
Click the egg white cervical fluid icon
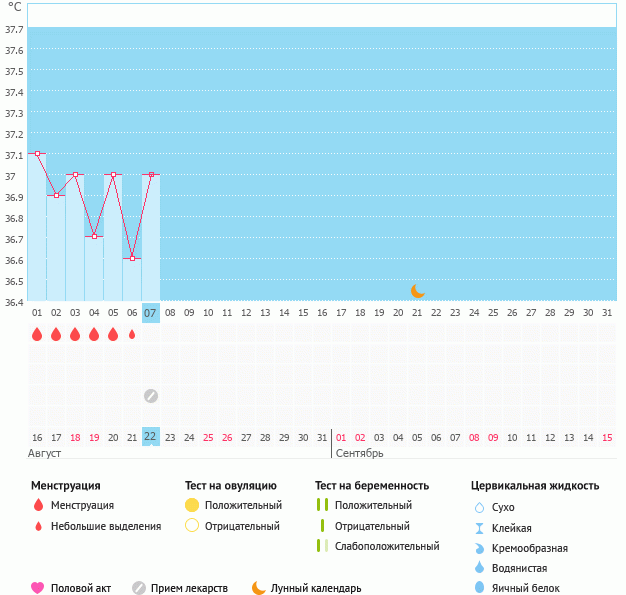(x=479, y=588)
